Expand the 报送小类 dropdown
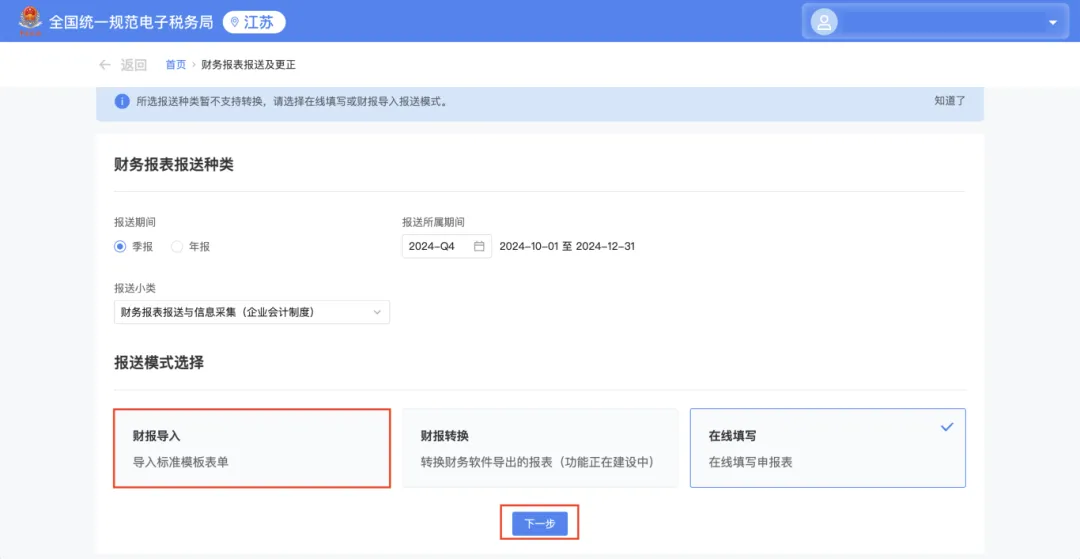The height and width of the screenshot is (559, 1080). [x=251, y=312]
